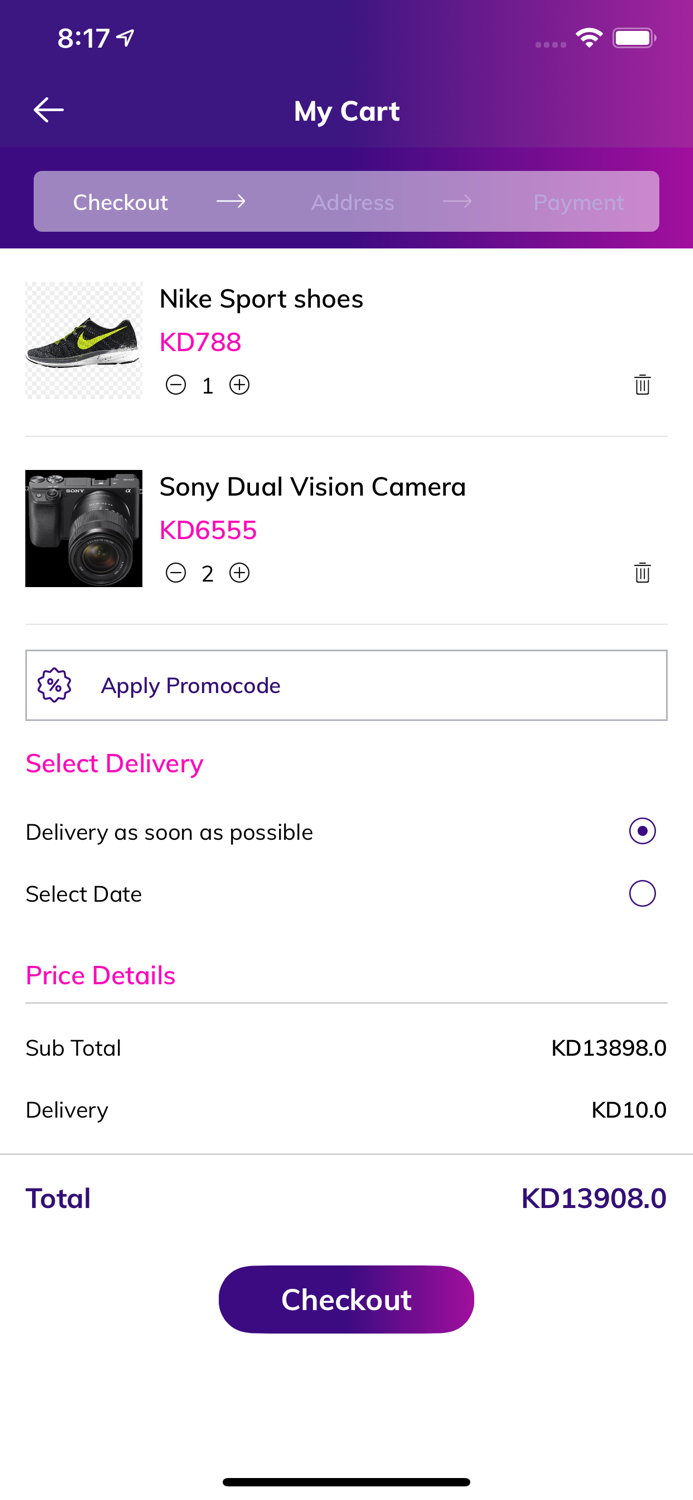693x1500 pixels.
Task: Choose the Select Date radio button
Action: [x=642, y=893]
